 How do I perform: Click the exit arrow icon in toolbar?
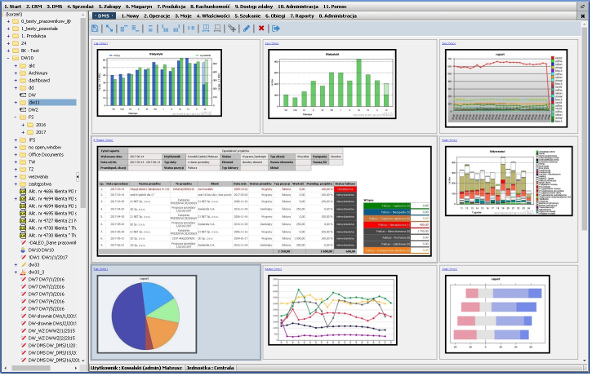click(x=276, y=28)
